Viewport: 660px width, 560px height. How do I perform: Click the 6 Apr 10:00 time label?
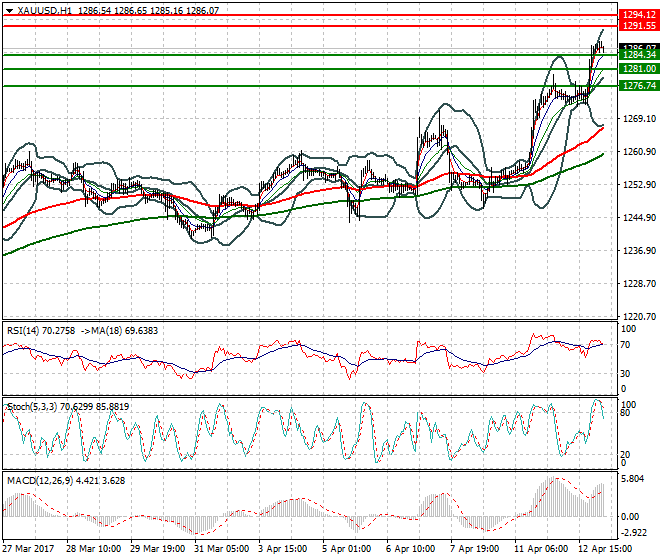click(410, 549)
